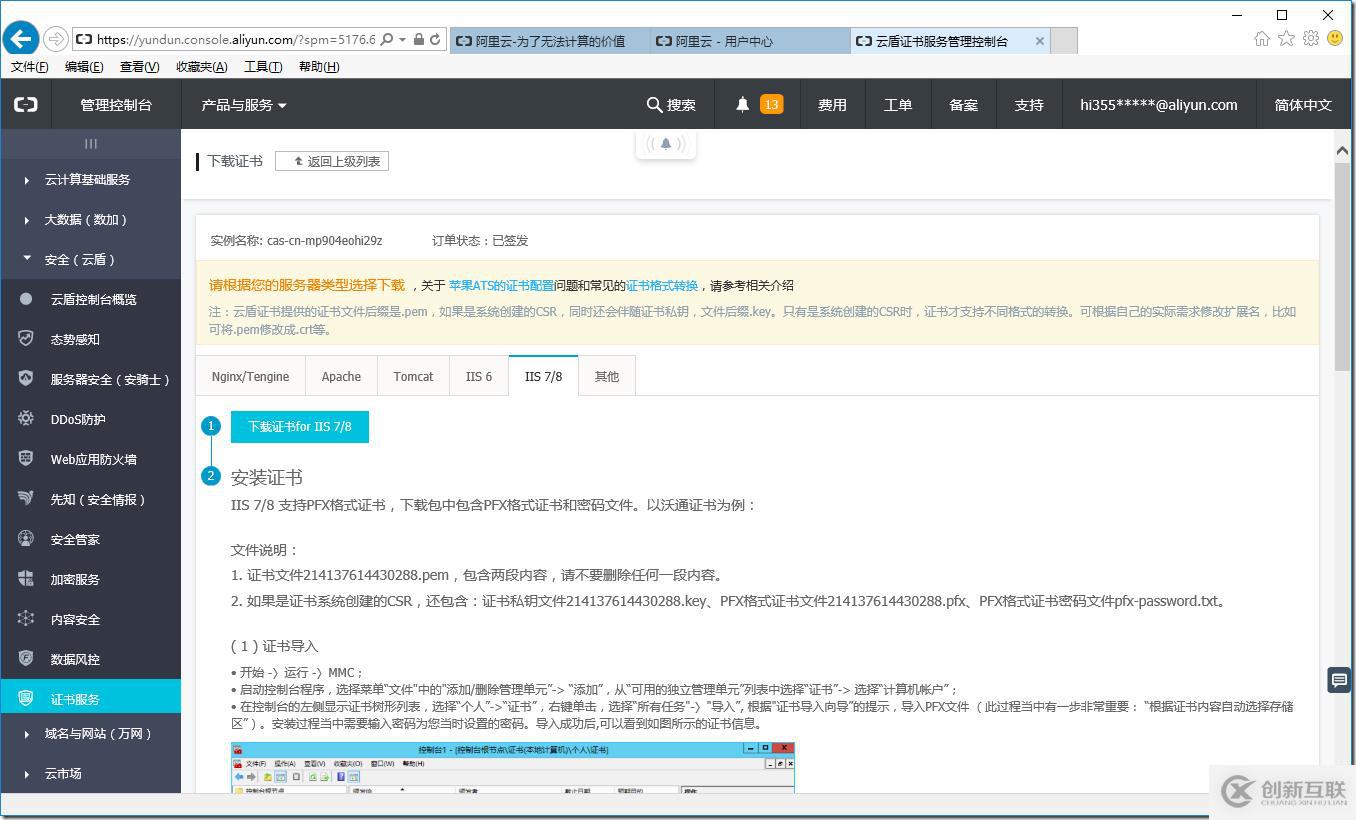Click the 安全管家 sidebar icon
This screenshot has height=820, width=1356.
pyautogui.click(x=27, y=539)
